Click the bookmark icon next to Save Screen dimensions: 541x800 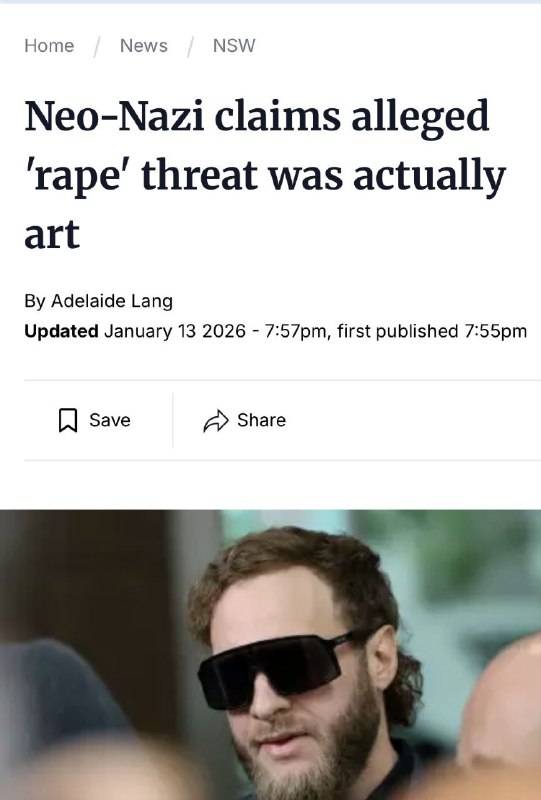pos(68,420)
